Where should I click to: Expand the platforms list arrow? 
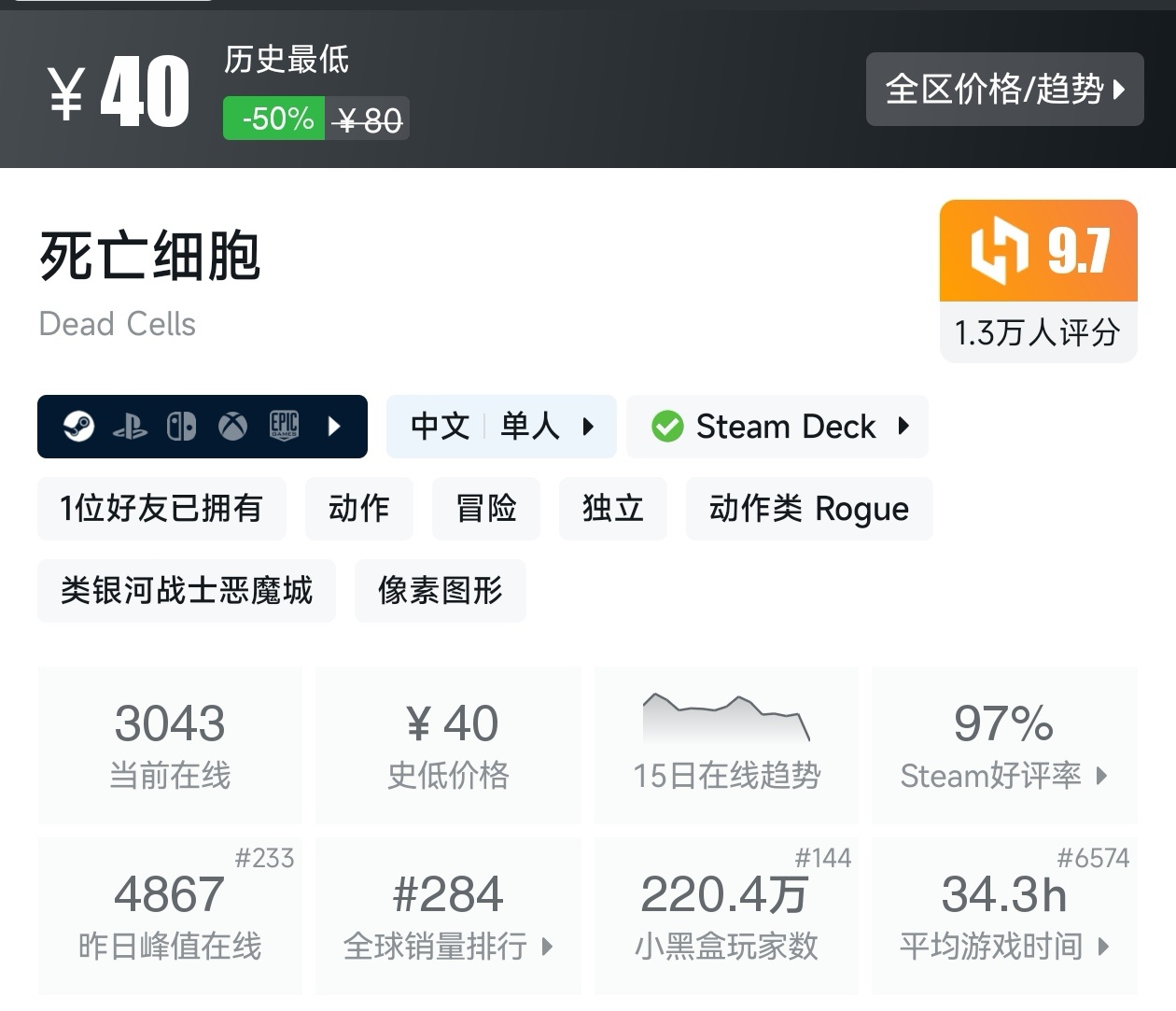tap(334, 427)
